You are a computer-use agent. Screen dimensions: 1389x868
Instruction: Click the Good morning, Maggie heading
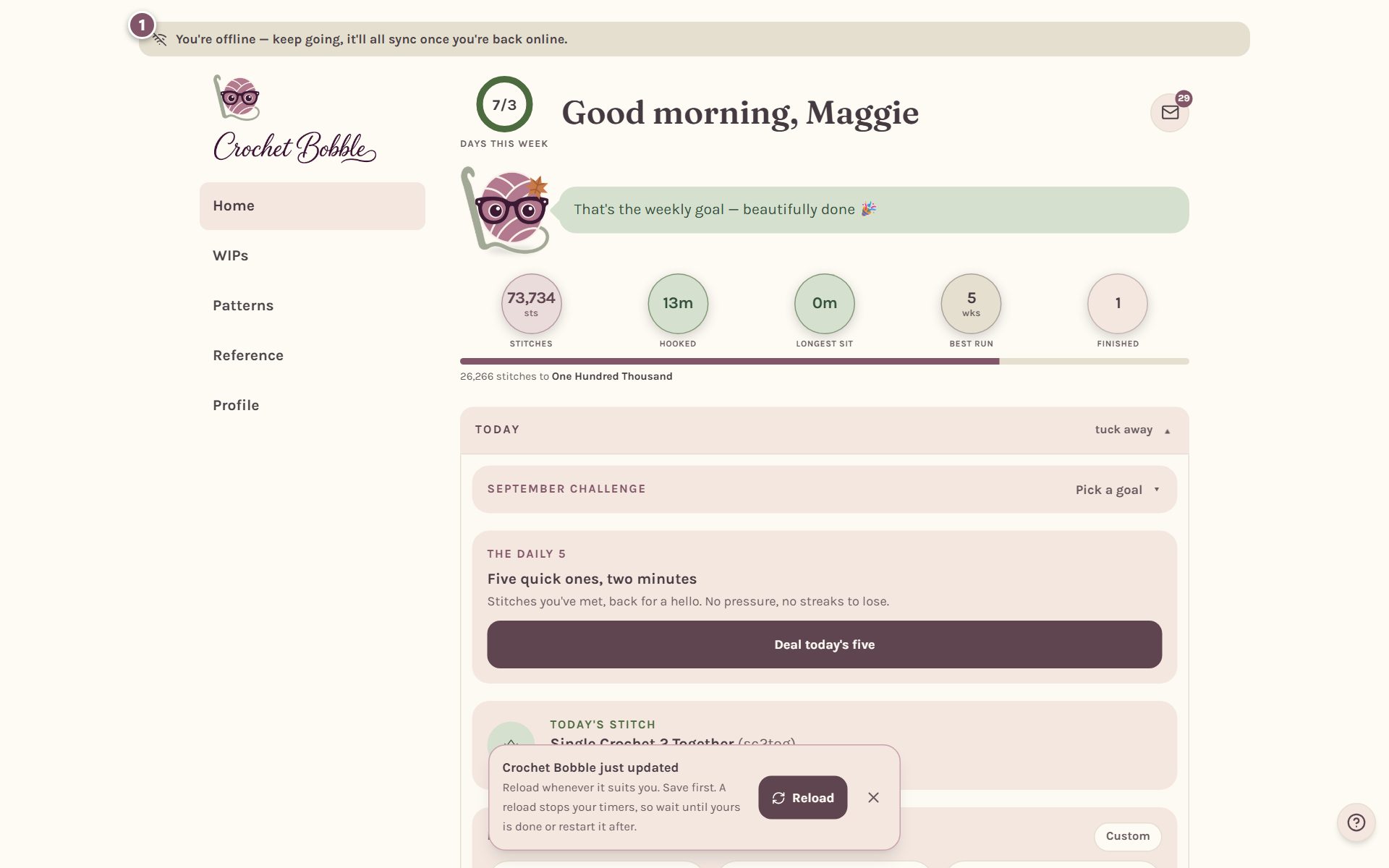pos(740,113)
